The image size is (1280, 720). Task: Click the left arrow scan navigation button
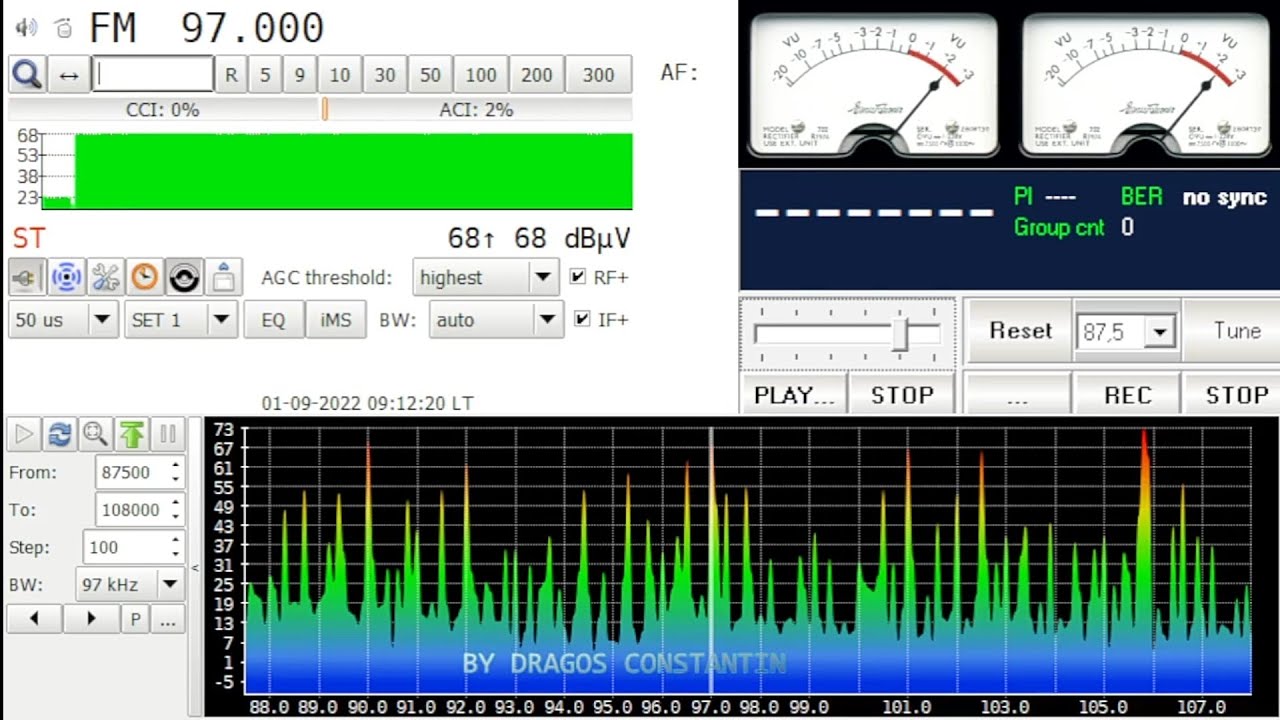pyautogui.click(x=34, y=619)
